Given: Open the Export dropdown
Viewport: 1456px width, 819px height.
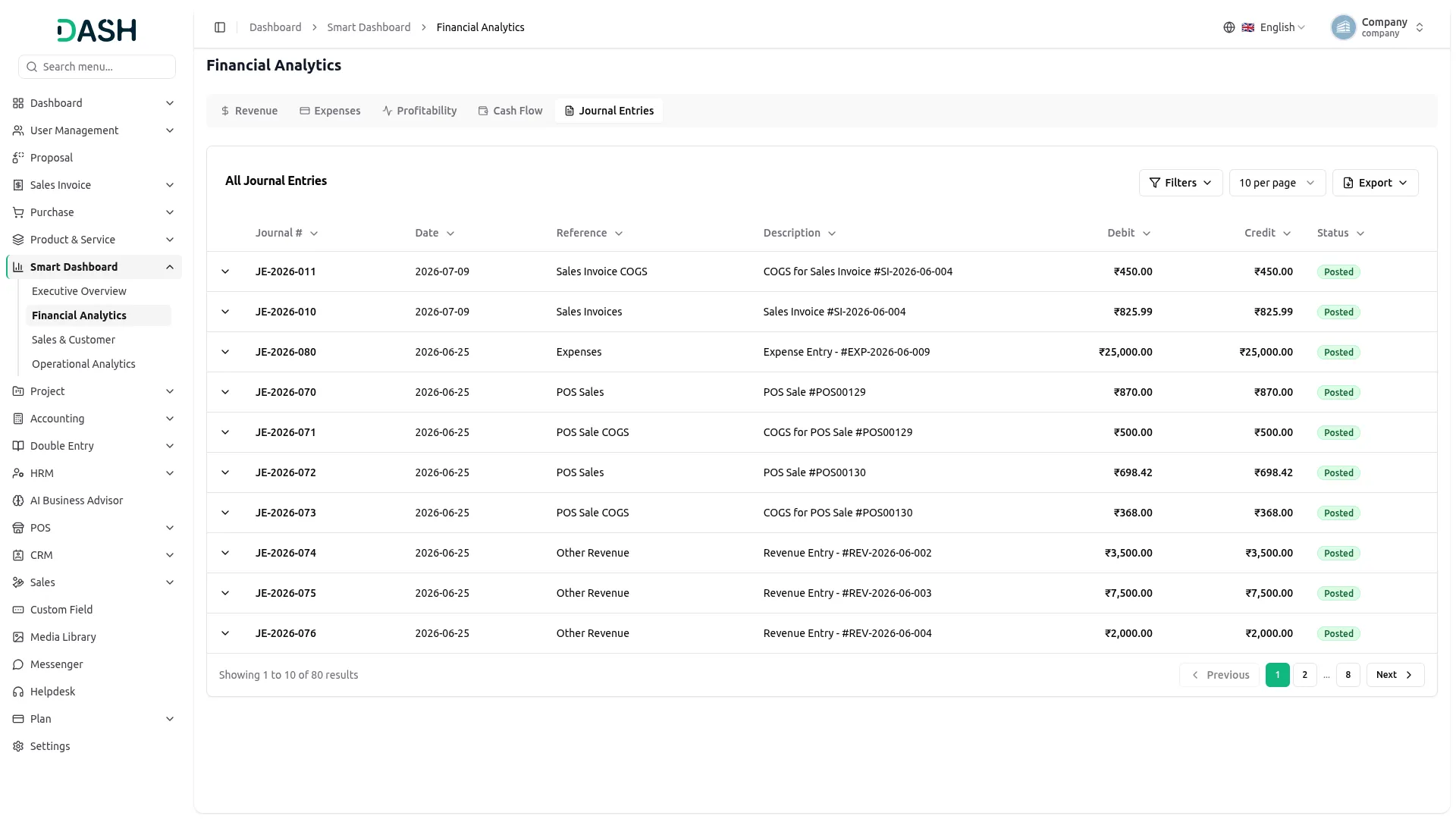Looking at the screenshot, I should tap(1375, 183).
